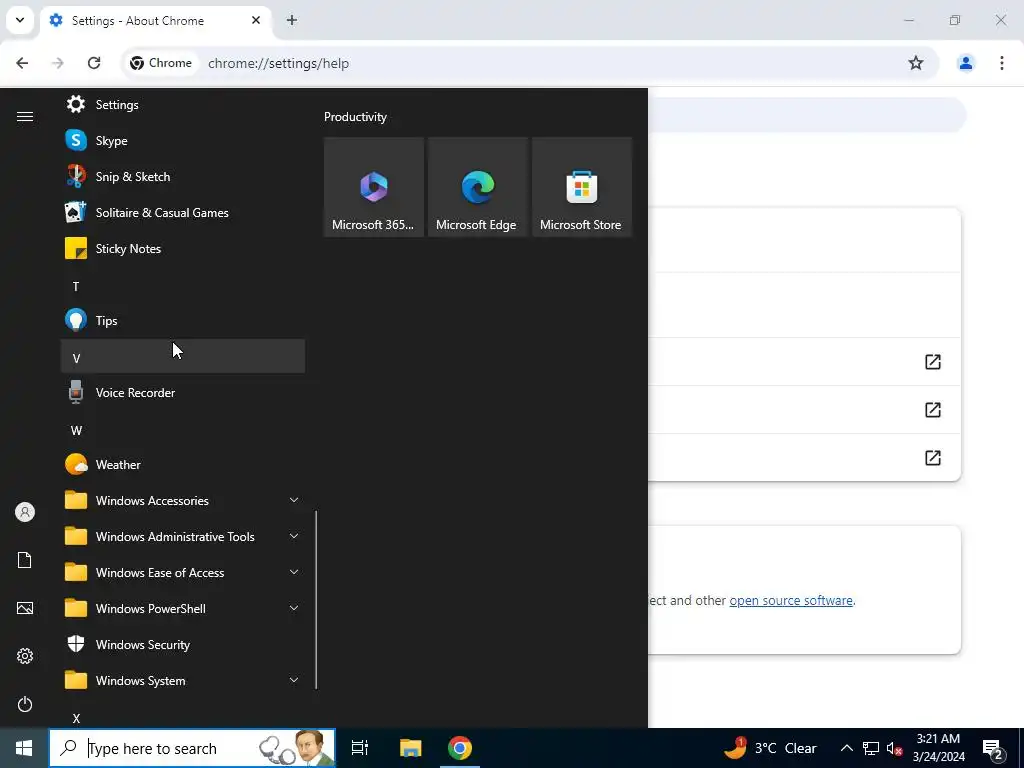Open Settings app from Start menu list
The image size is (1024, 768).
pyautogui.click(x=183, y=104)
